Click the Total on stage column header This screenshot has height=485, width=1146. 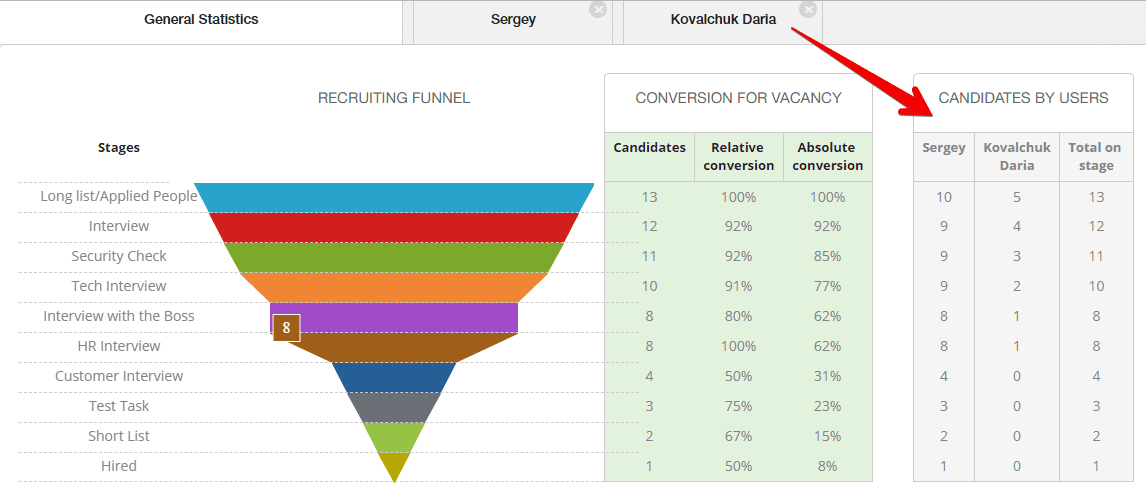point(1095,156)
